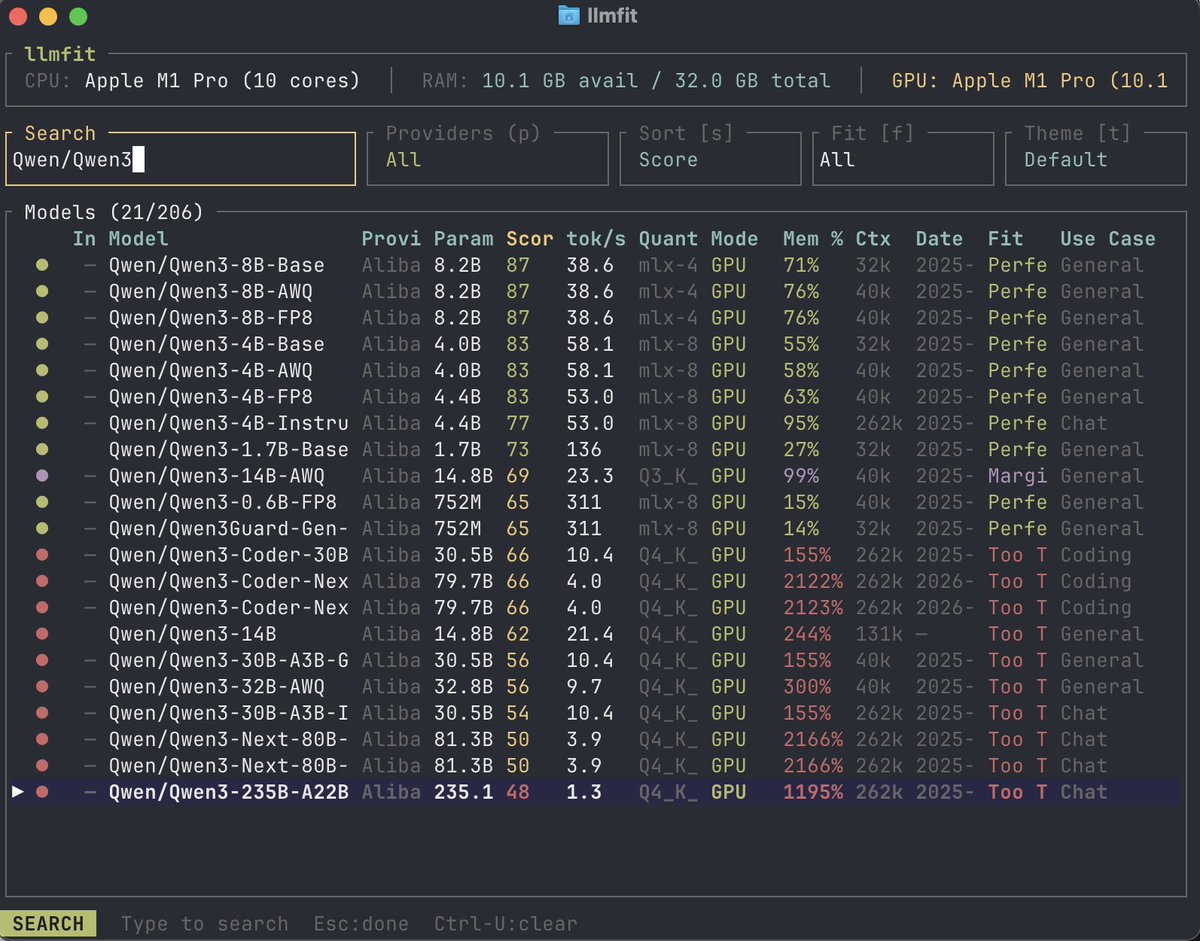Select the Qwen/Qwen3-32B-AWQ model row
Viewport: 1200px width, 941px height.
coord(594,687)
